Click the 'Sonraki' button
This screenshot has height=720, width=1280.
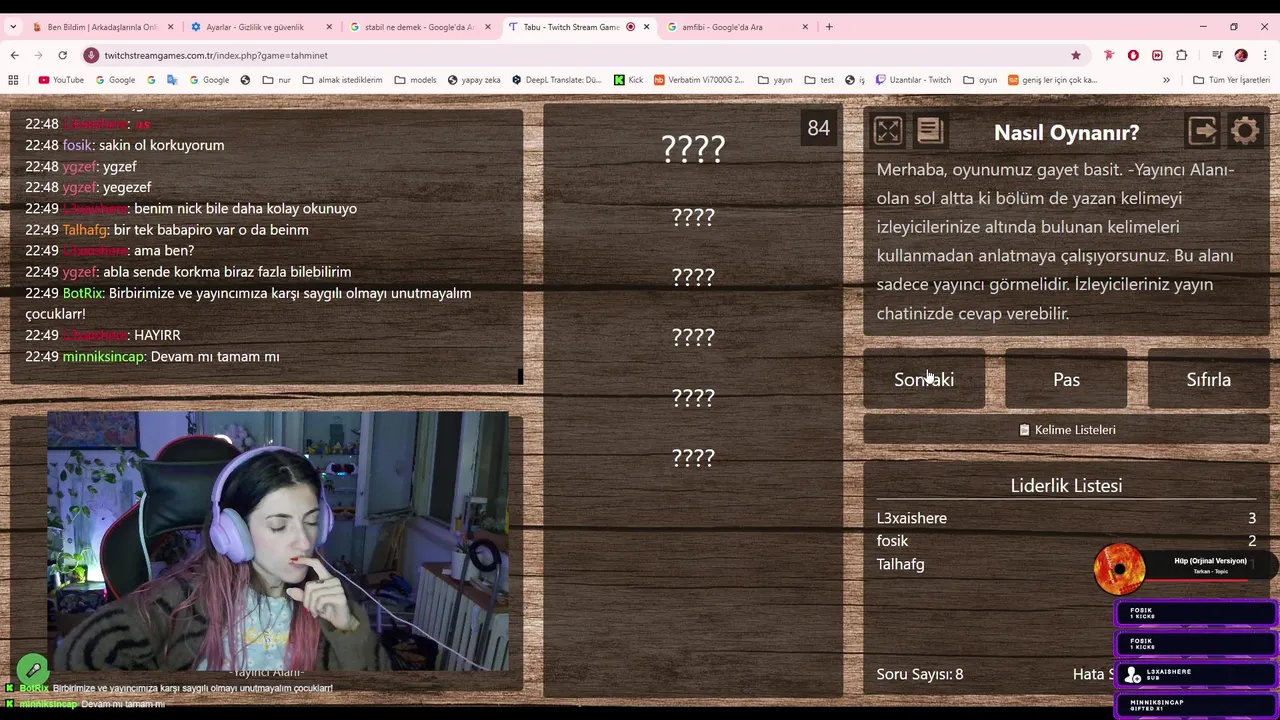click(x=924, y=380)
